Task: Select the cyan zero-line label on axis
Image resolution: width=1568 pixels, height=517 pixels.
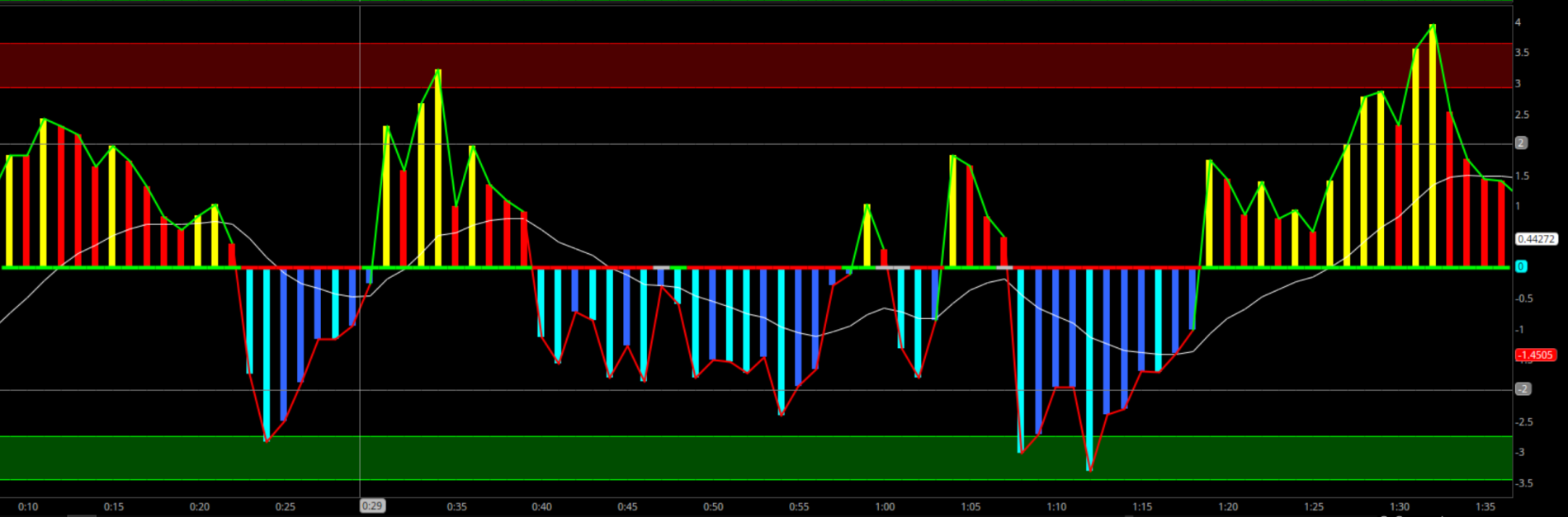Action: [1521, 266]
